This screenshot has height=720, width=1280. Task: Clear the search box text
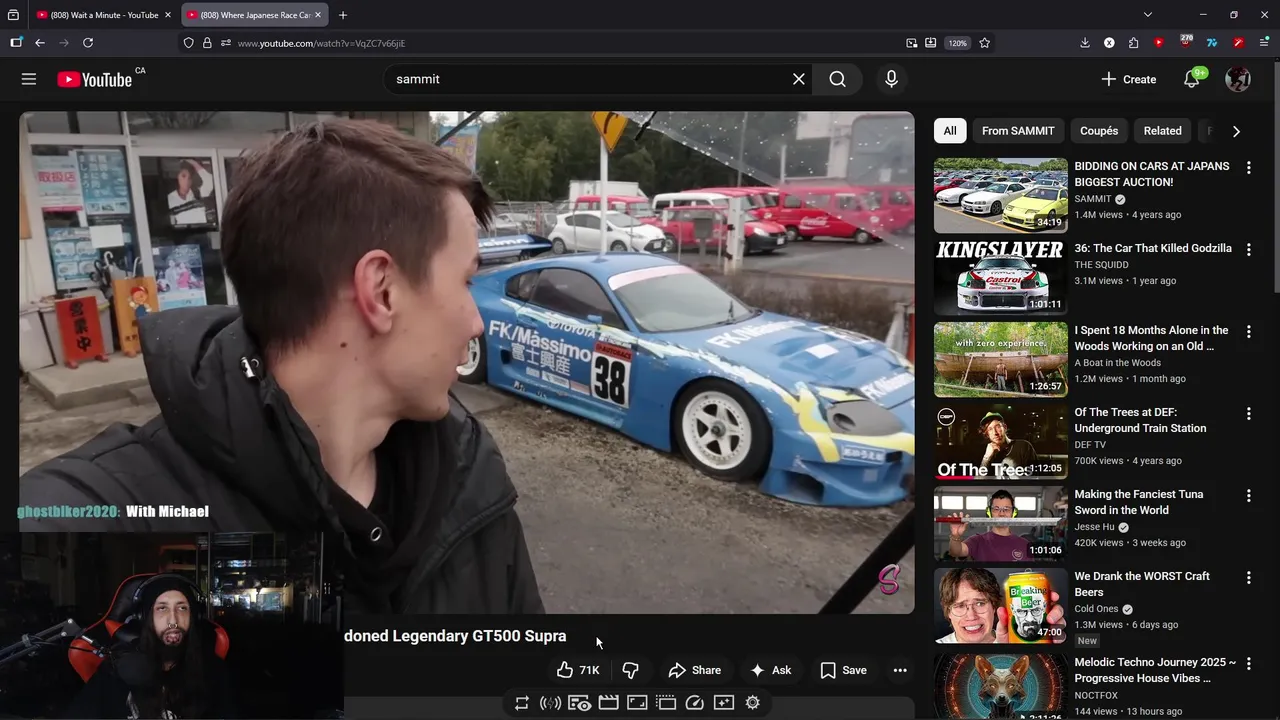(798, 79)
